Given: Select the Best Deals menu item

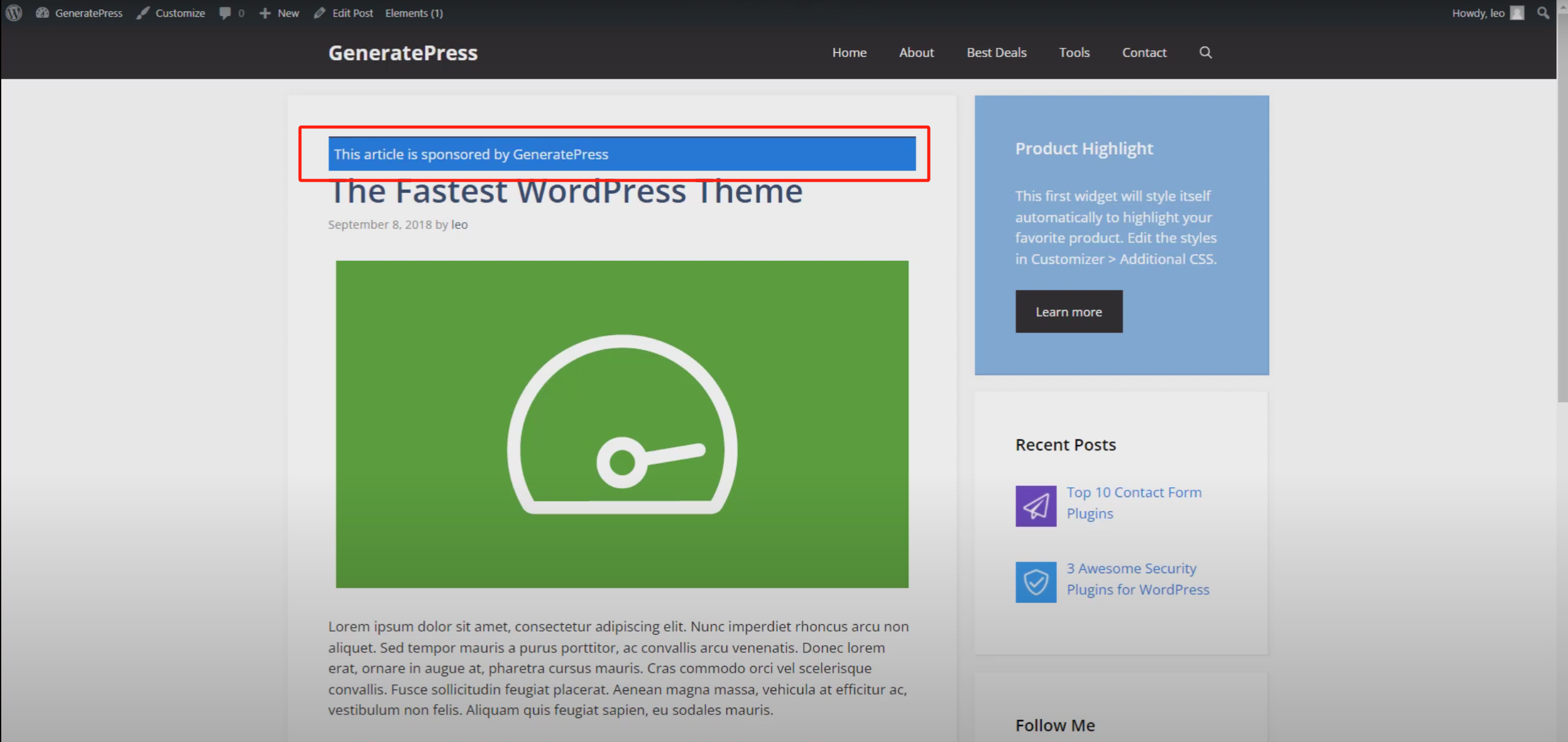Looking at the screenshot, I should (x=996, y=53).
